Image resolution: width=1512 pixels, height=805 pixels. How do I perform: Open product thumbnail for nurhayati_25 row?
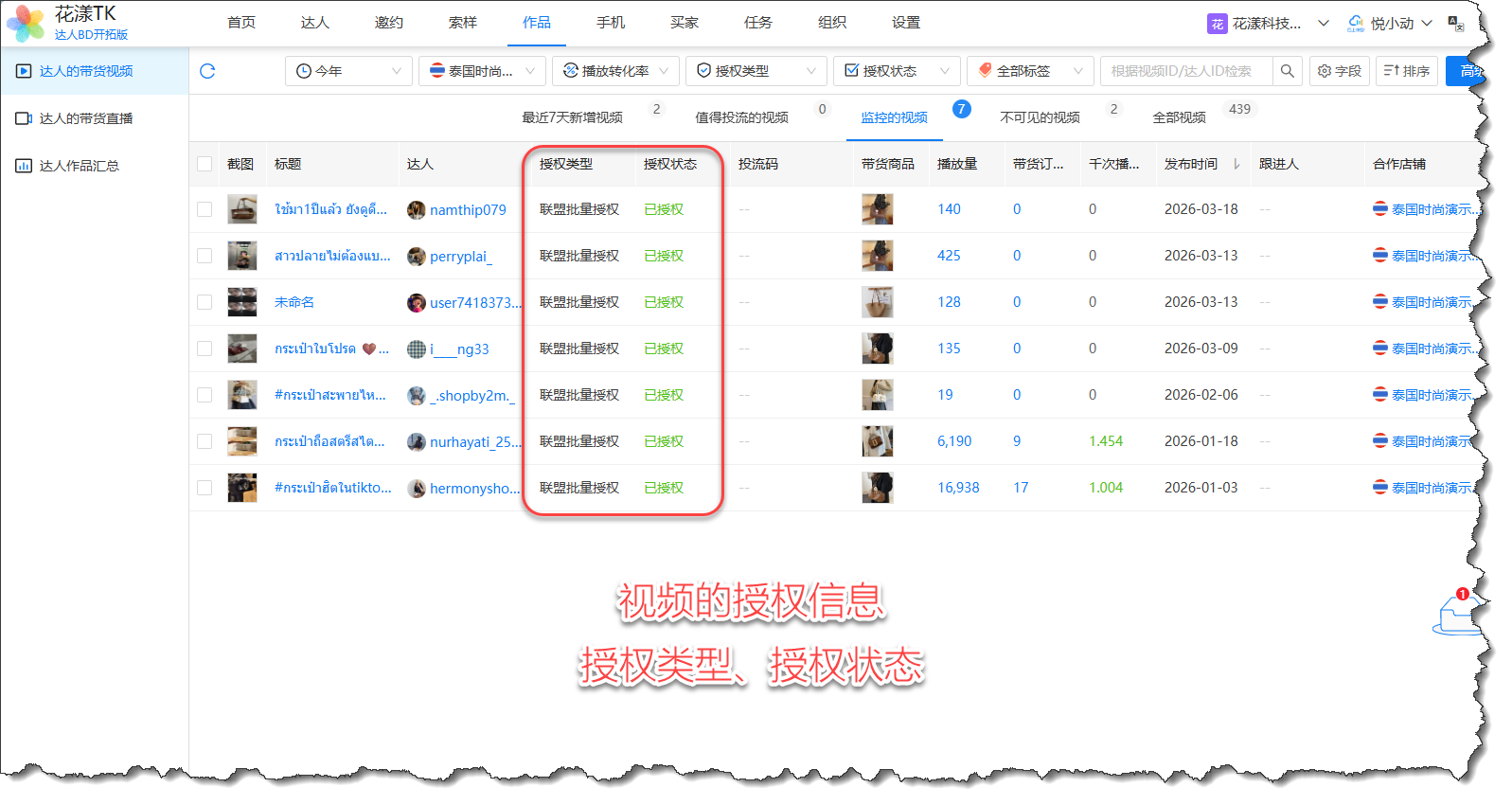pyautogui.click(x=877, y=441)
